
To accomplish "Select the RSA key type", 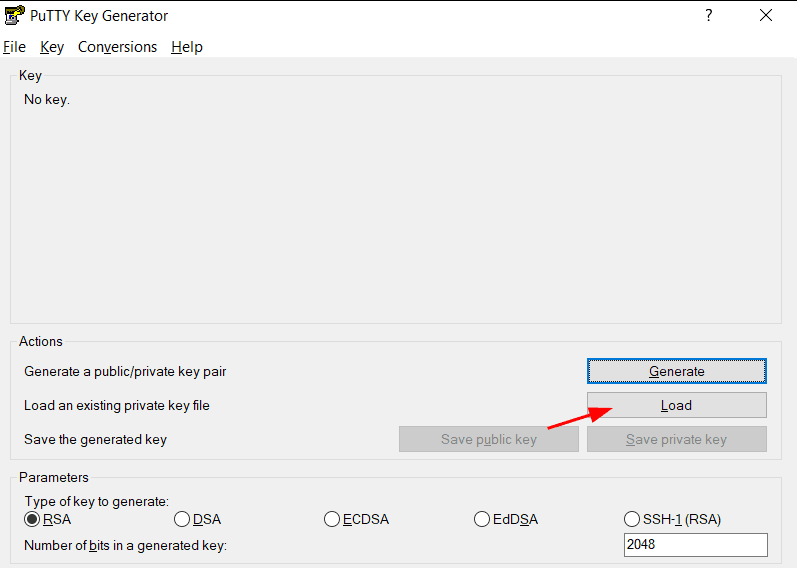I will click(33, 519).
